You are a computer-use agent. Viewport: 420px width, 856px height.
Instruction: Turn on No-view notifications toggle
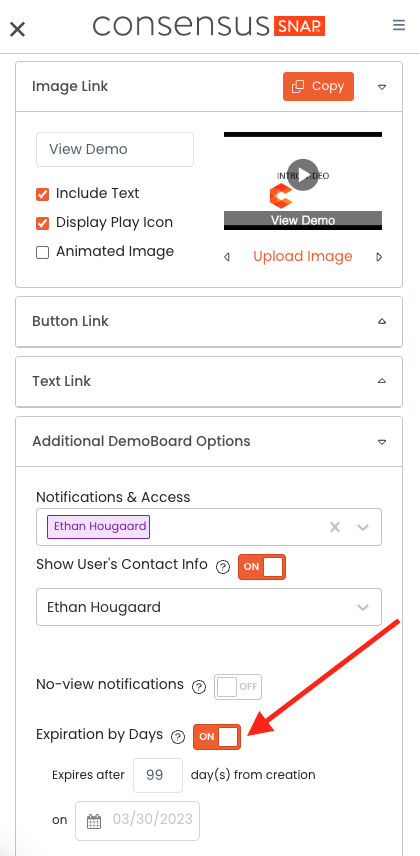coord(238,687)
